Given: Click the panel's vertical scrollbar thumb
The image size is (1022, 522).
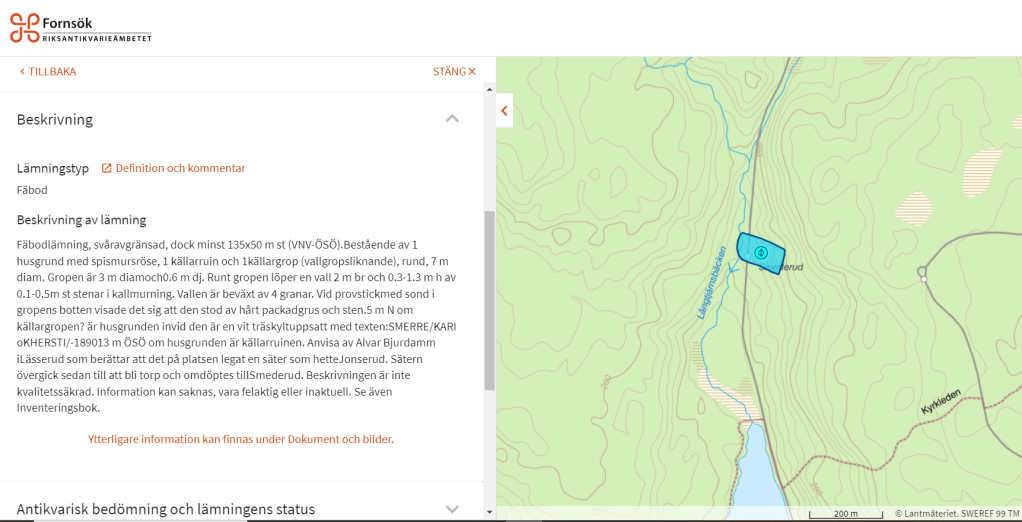Looking at the screenshot, I should click(489, 300).
